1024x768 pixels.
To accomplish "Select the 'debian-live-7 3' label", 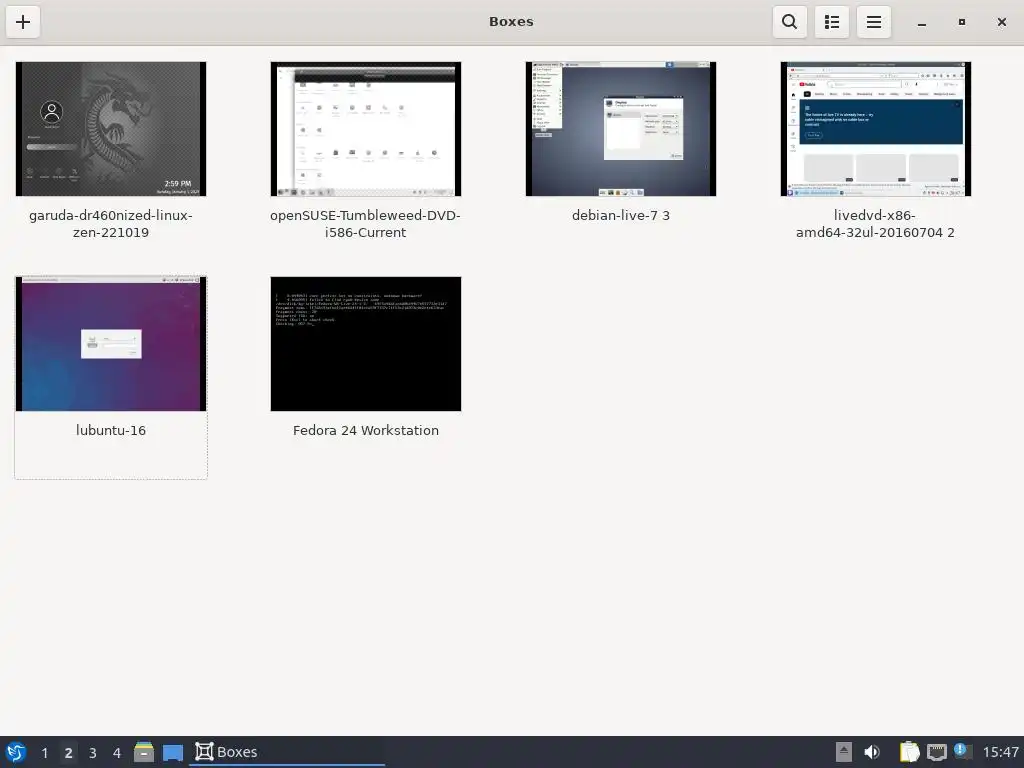I will click(x=621, y=216).
